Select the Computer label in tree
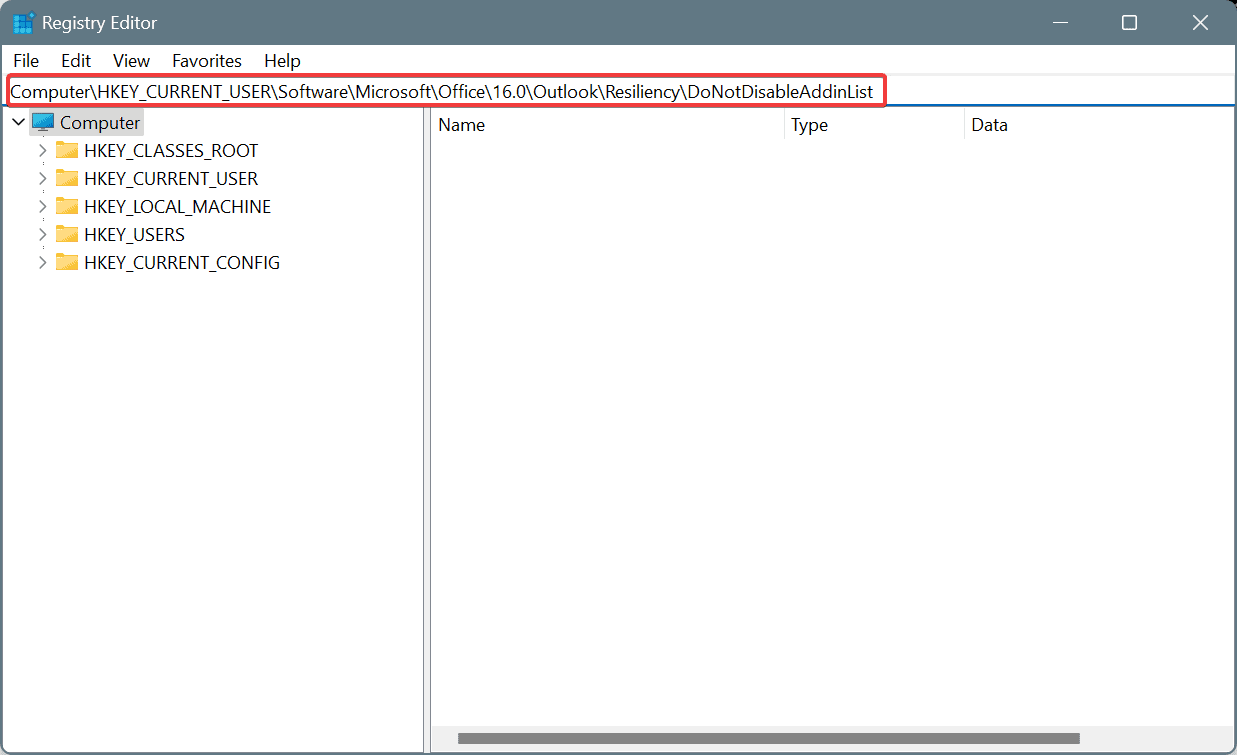 [x=100, y=123]
